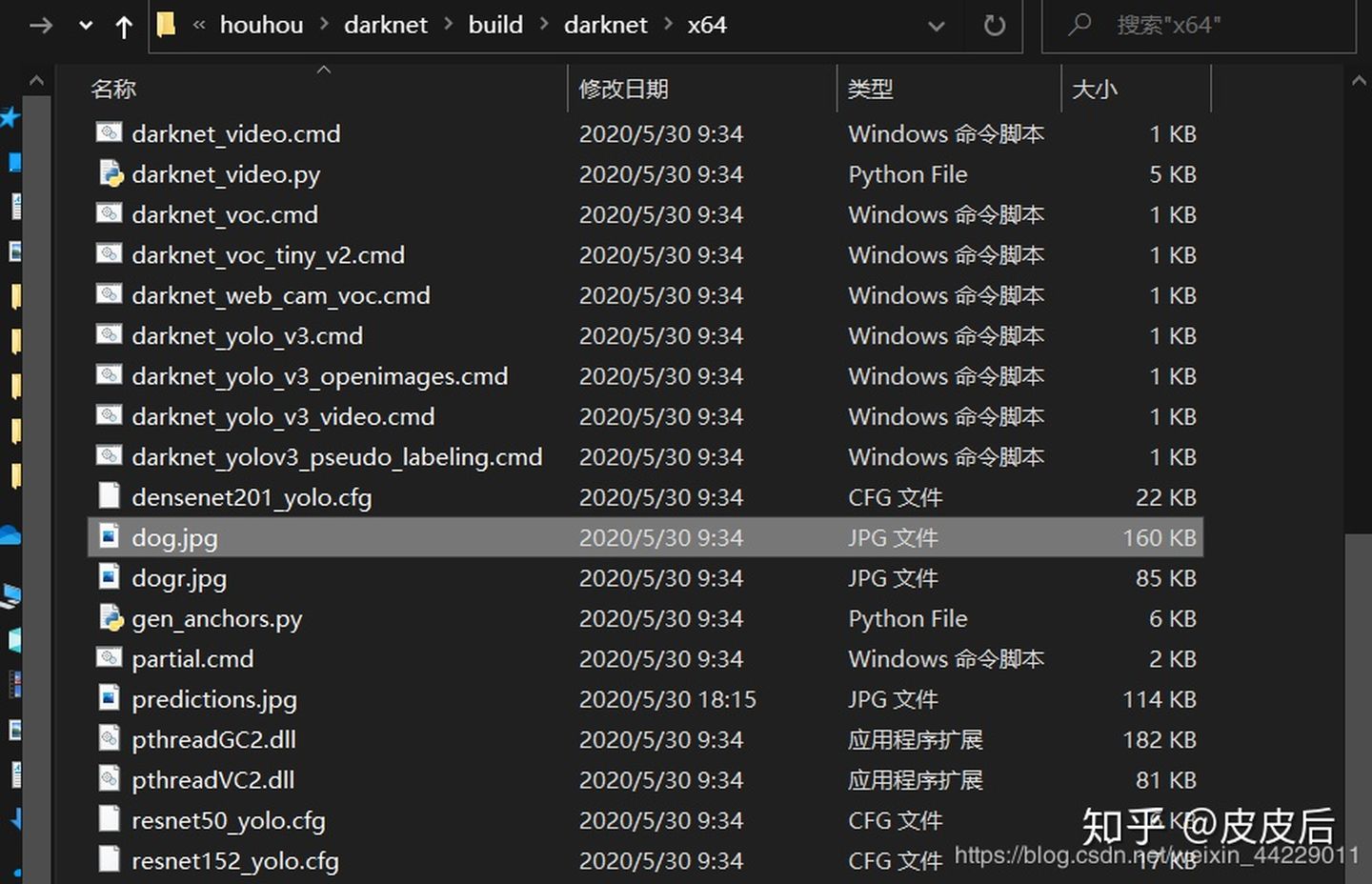Jump to houhou folder in breadcrumb path
This screenshot has width=1372, height=884.
click(261, 25)
